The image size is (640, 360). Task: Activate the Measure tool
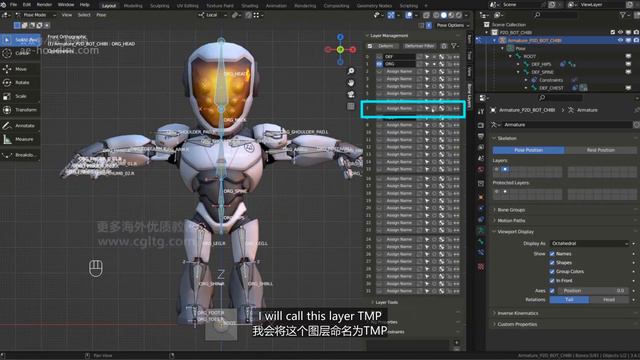coord(20,139)
